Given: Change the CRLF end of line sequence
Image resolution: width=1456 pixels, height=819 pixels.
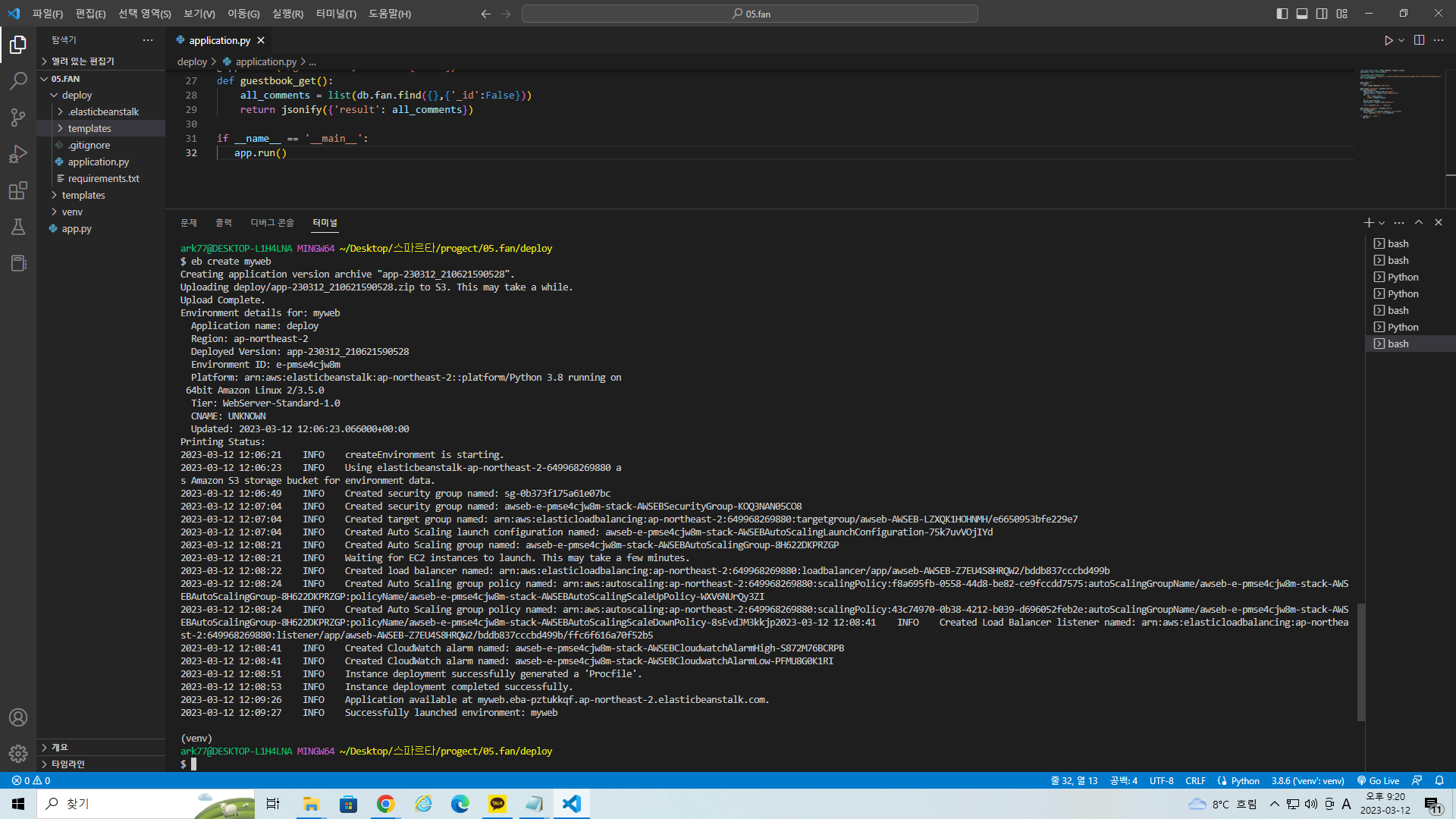Looking at the screenshot, I should tap(1196, 780).
